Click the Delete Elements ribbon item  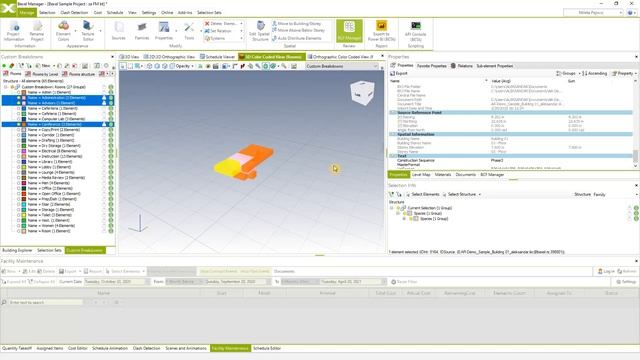pos(223,24)
